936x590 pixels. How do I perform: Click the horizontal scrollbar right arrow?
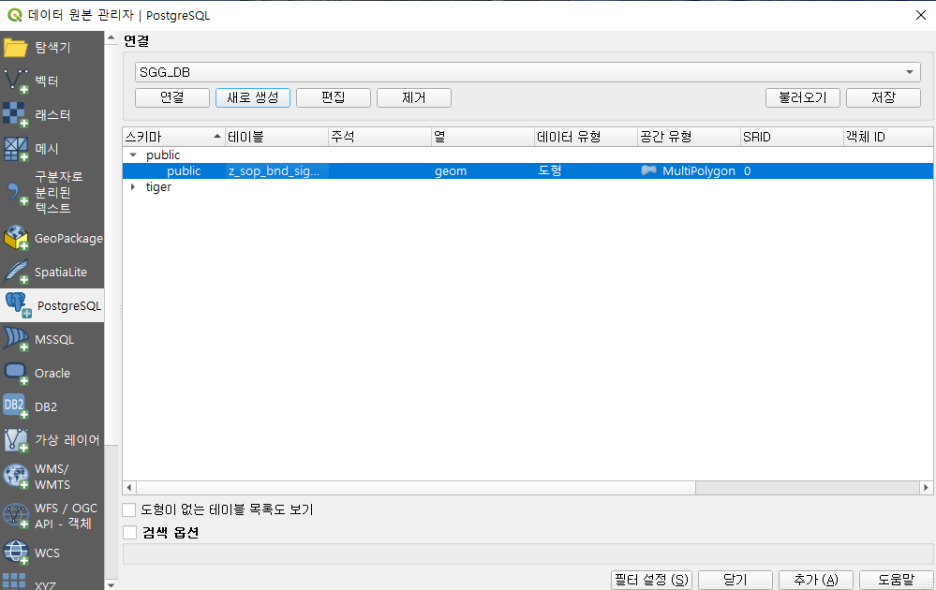coord(926,487)
